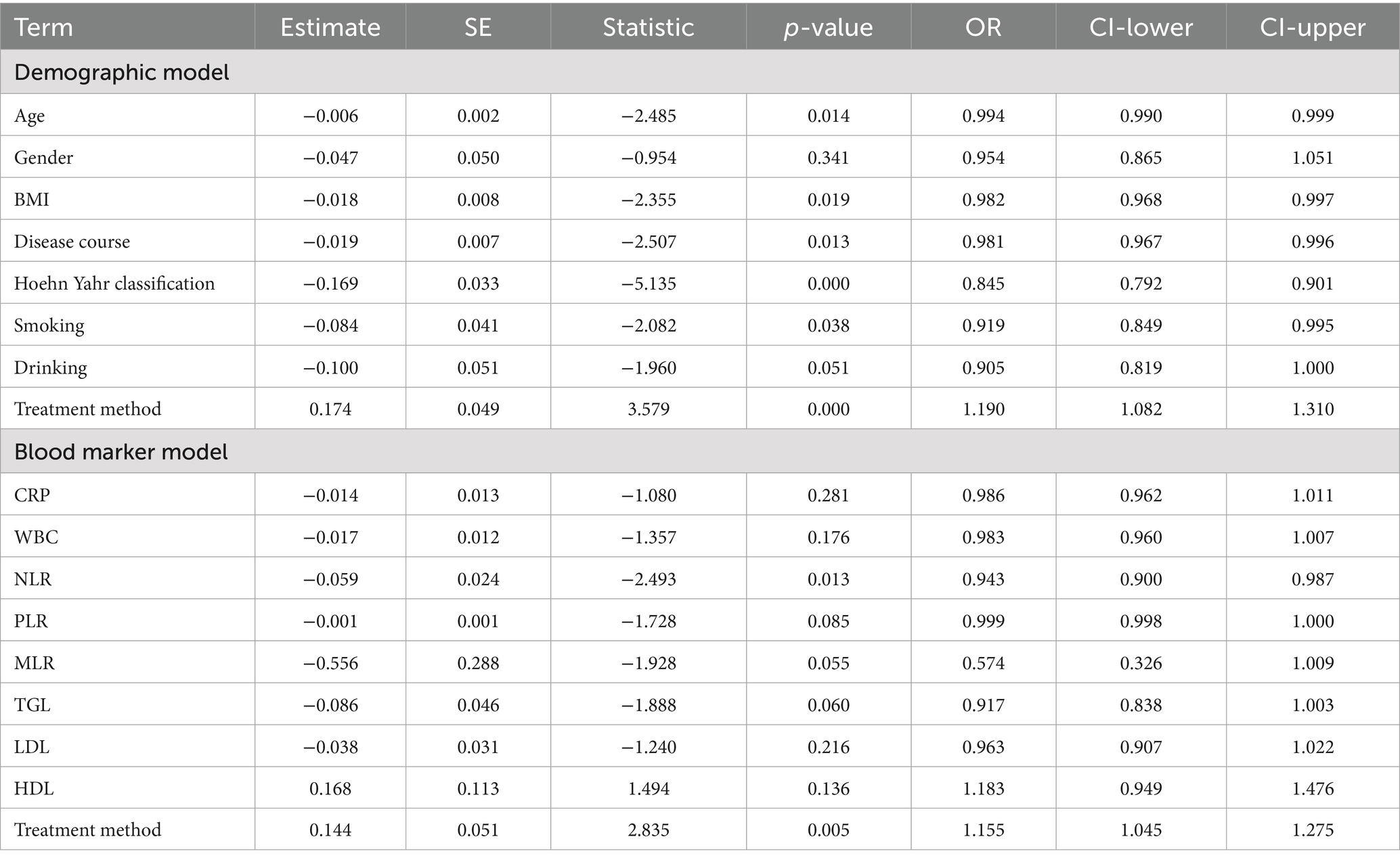Click the Drinking row label
Screen dimensions: 1400x862
pyautogui.click(x=51, y=367)
